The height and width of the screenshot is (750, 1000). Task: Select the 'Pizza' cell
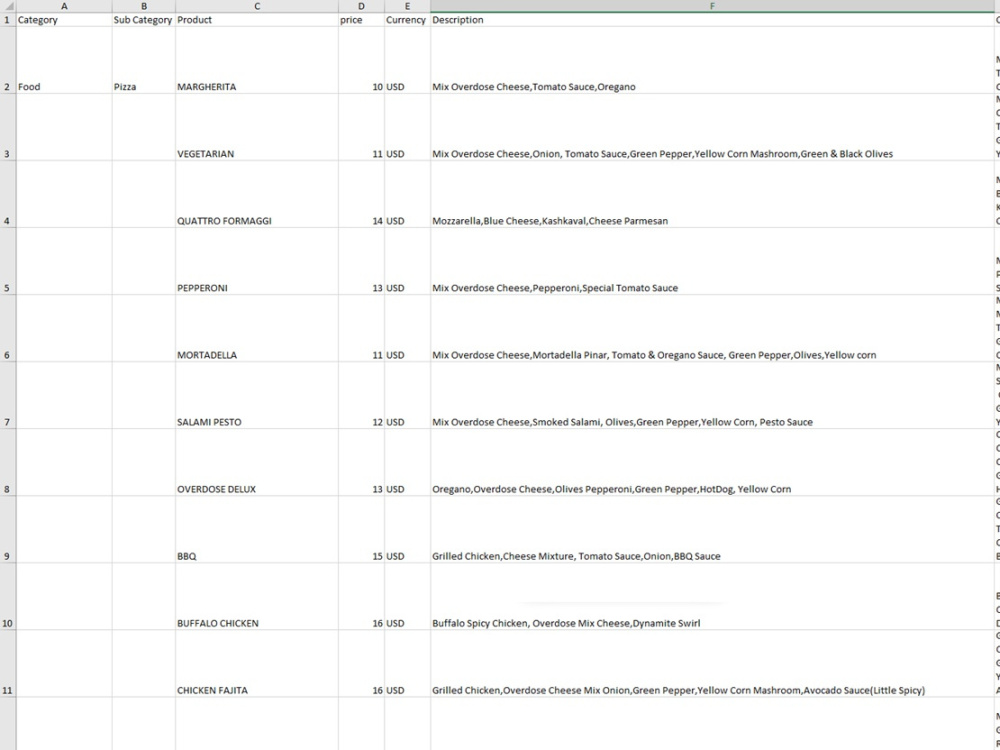[x=143, y=60]
